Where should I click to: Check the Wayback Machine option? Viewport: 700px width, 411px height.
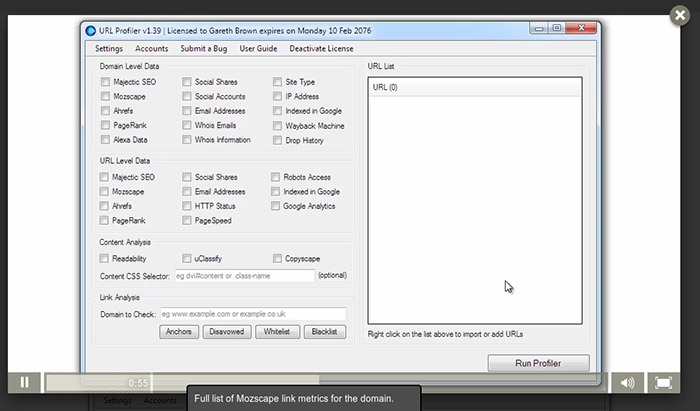(277, 126)
